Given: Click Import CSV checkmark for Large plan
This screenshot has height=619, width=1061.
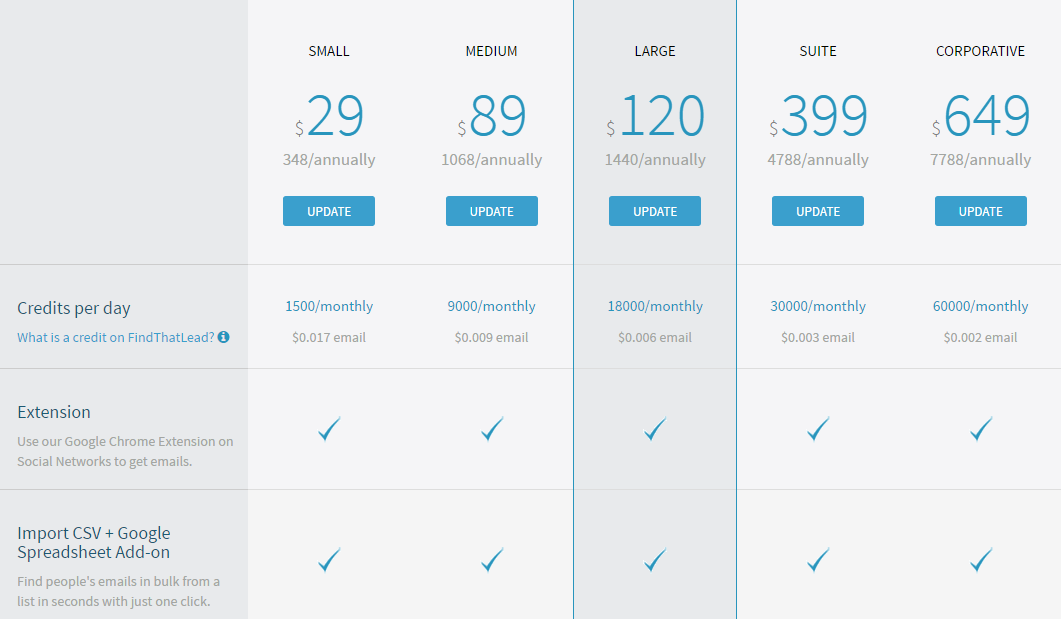Looking at the screenshot, I should (655, 559).
